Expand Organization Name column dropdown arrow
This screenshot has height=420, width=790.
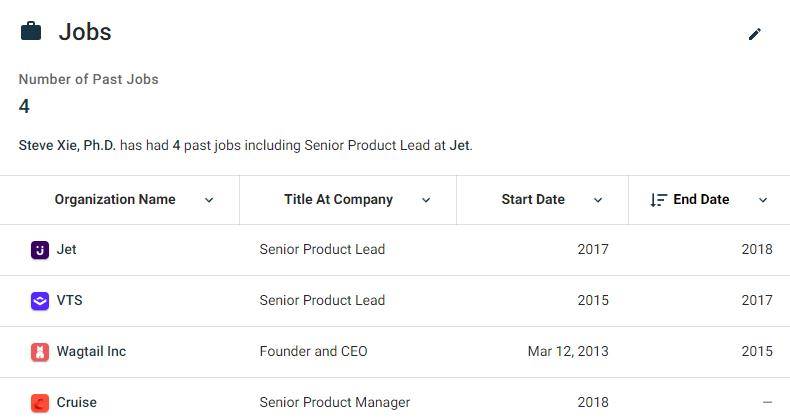point(209,200)
